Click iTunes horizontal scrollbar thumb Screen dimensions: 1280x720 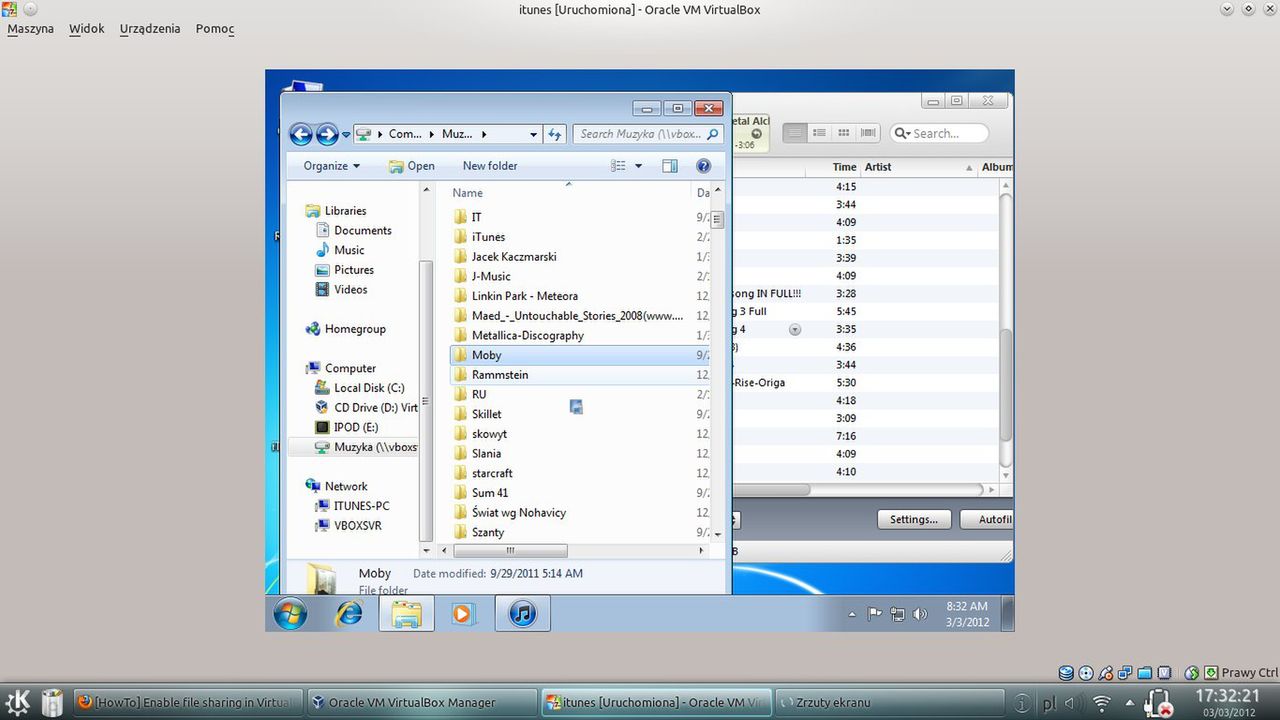tap(770, 490)
